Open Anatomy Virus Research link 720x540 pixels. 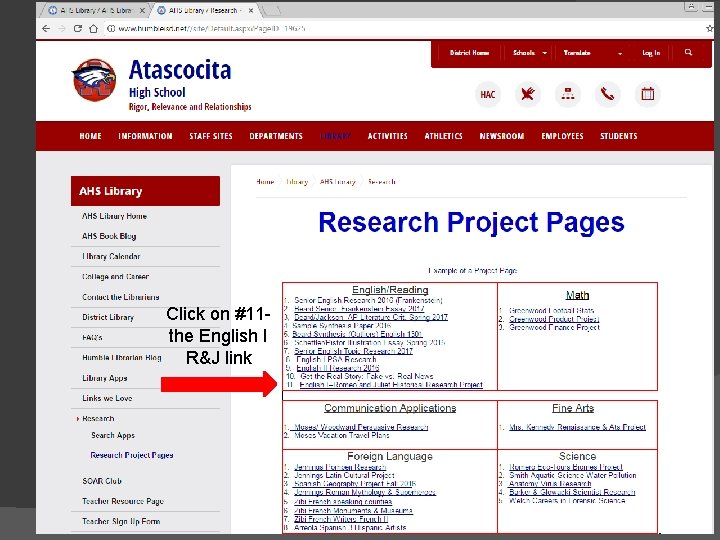[550, 484]
